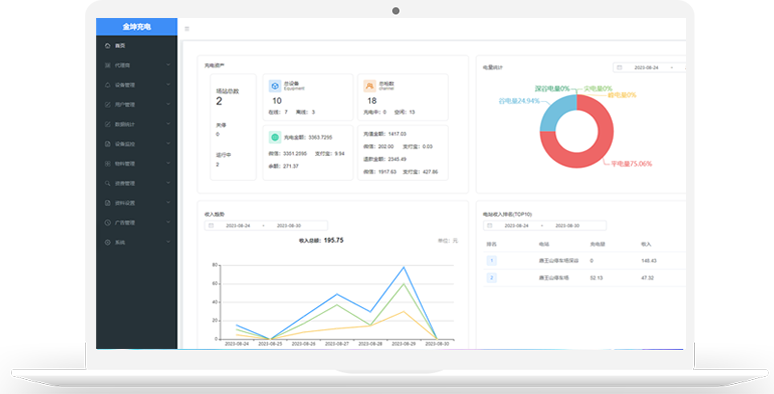Click the 收入 column header
This screenshot has height=394, width=774.
[646, 244]
